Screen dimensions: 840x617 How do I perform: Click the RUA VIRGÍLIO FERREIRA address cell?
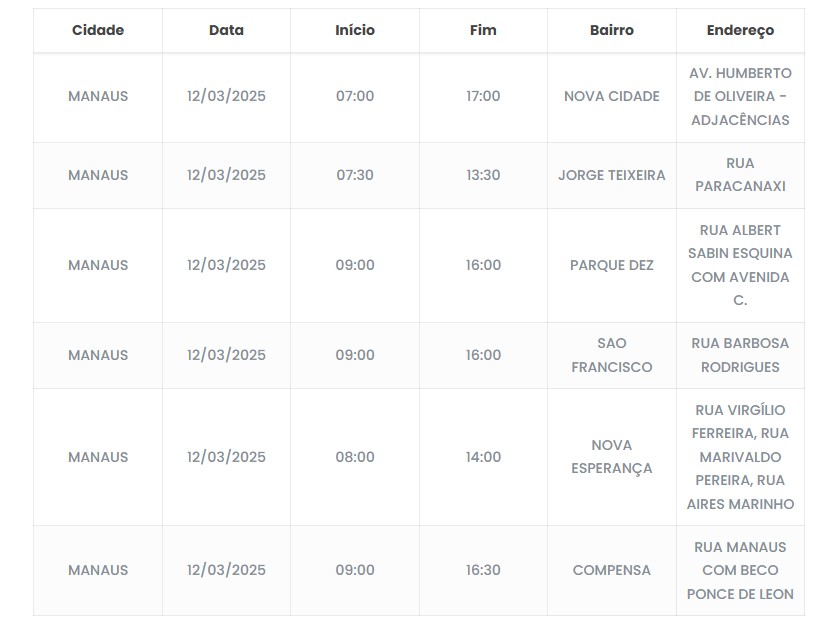(x=740, y=457)
